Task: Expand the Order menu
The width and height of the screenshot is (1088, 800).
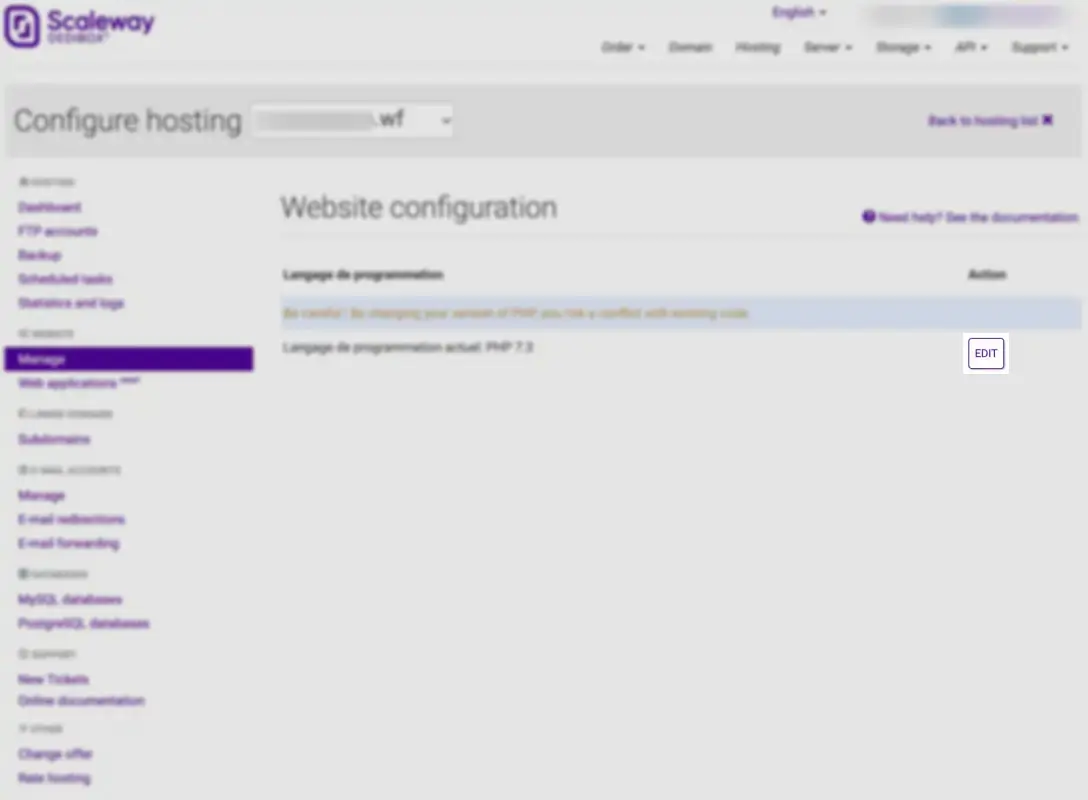Action: [x=623, y=47]
